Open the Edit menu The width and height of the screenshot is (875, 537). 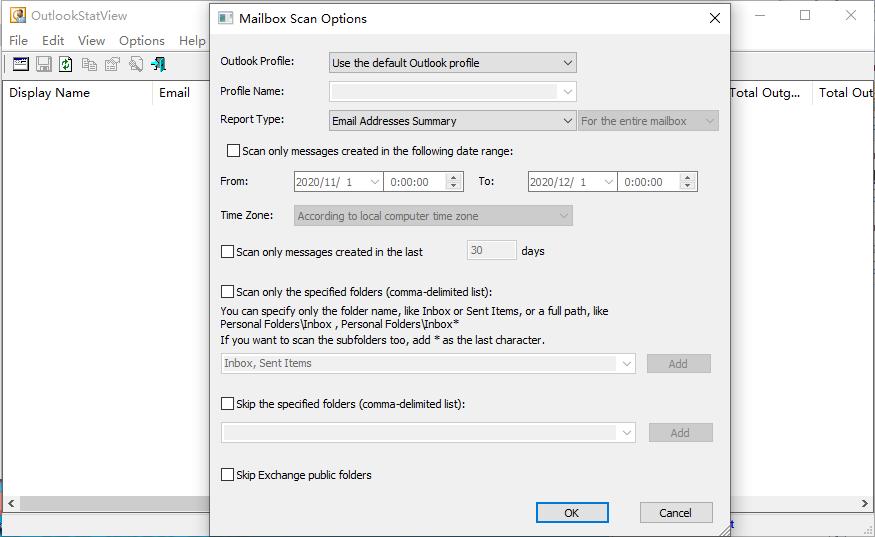(53, 41)
